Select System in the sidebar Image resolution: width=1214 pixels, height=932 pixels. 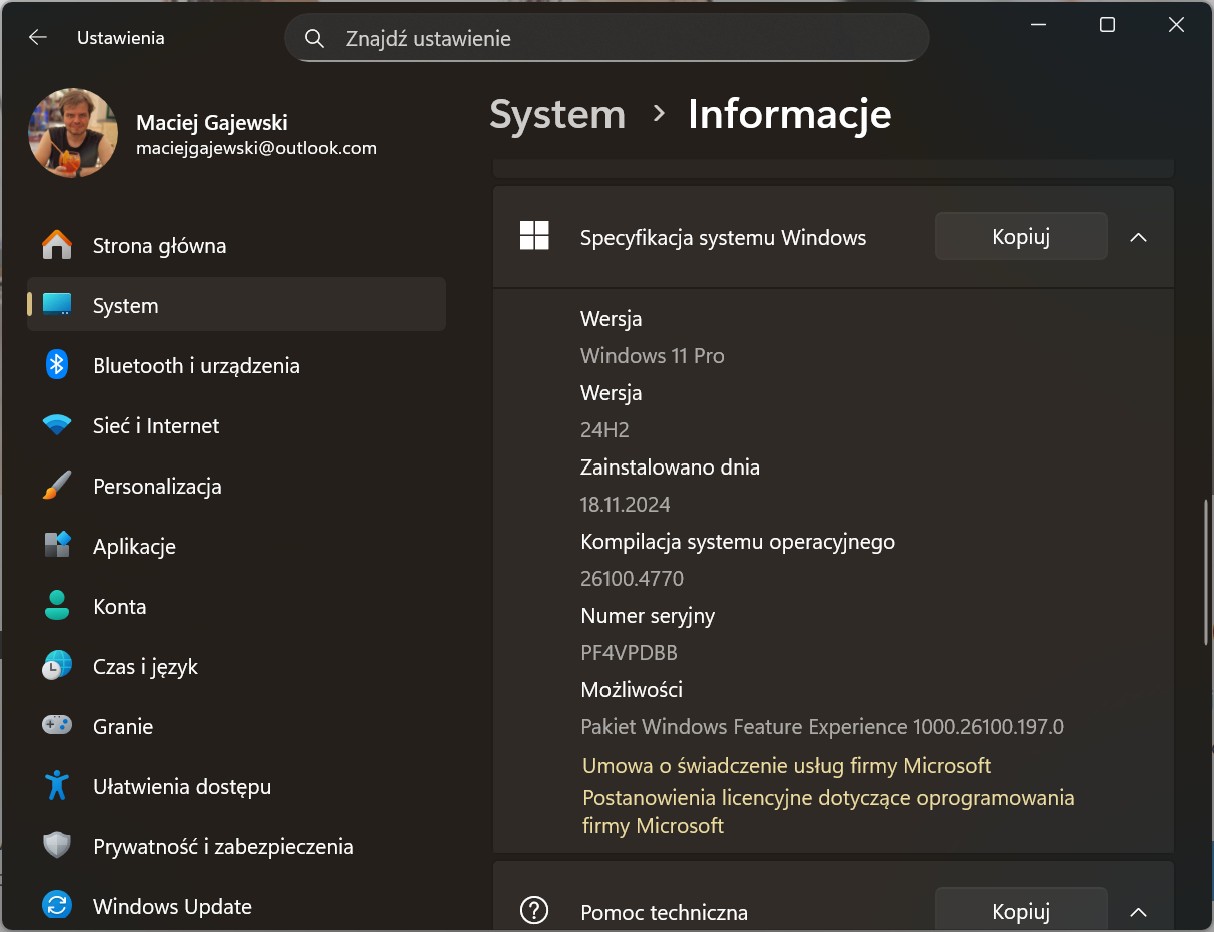[x=237, y=305]
